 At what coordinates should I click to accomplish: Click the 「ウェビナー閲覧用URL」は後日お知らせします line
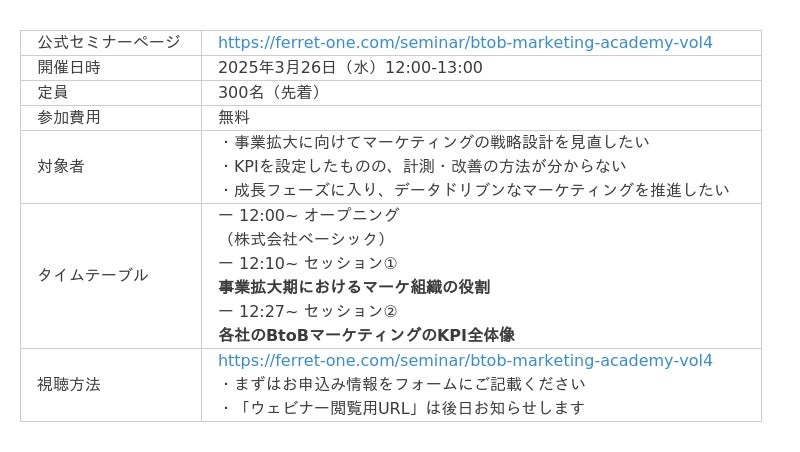(402, 408)
